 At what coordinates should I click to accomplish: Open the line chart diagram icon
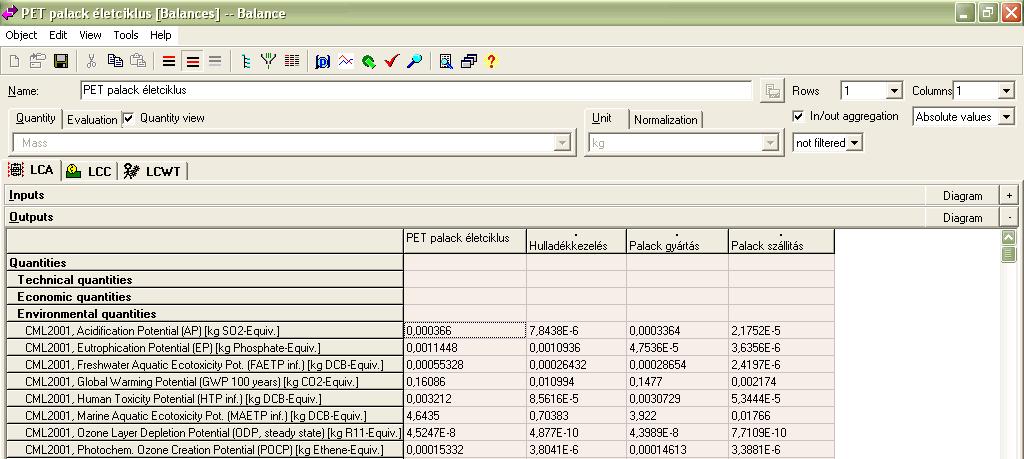pyautogui.click(x=346, y=61)
